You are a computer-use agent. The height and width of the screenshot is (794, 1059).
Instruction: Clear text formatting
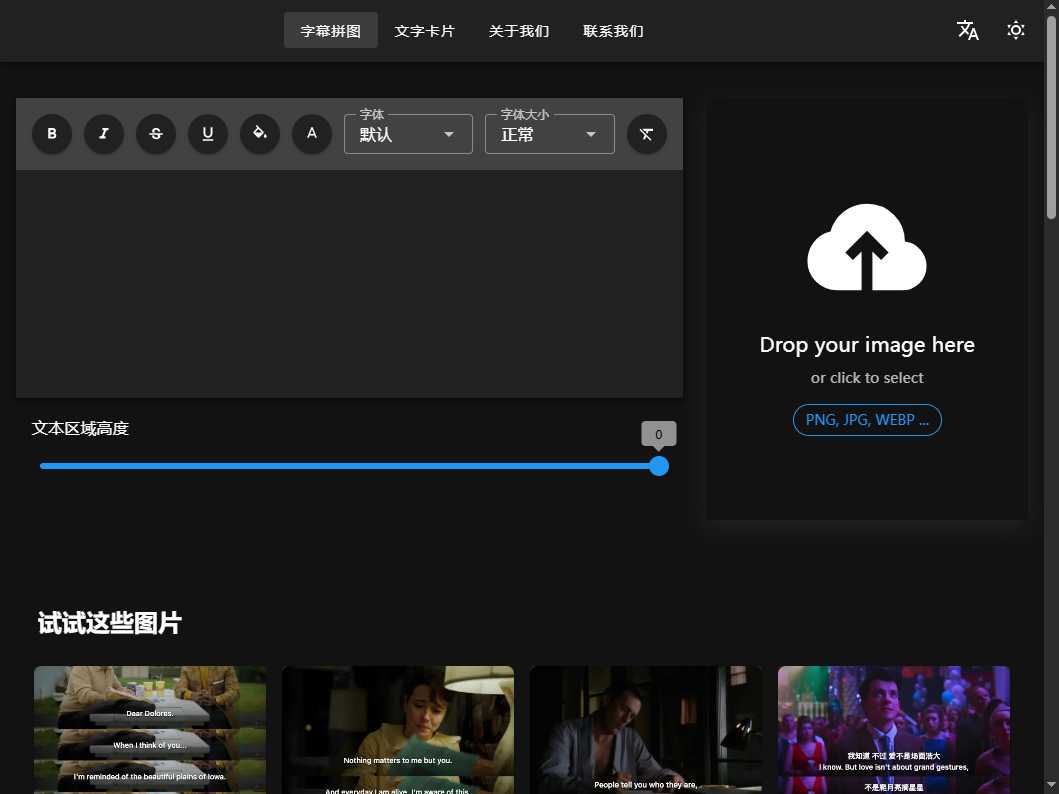[x=647, y=134]
